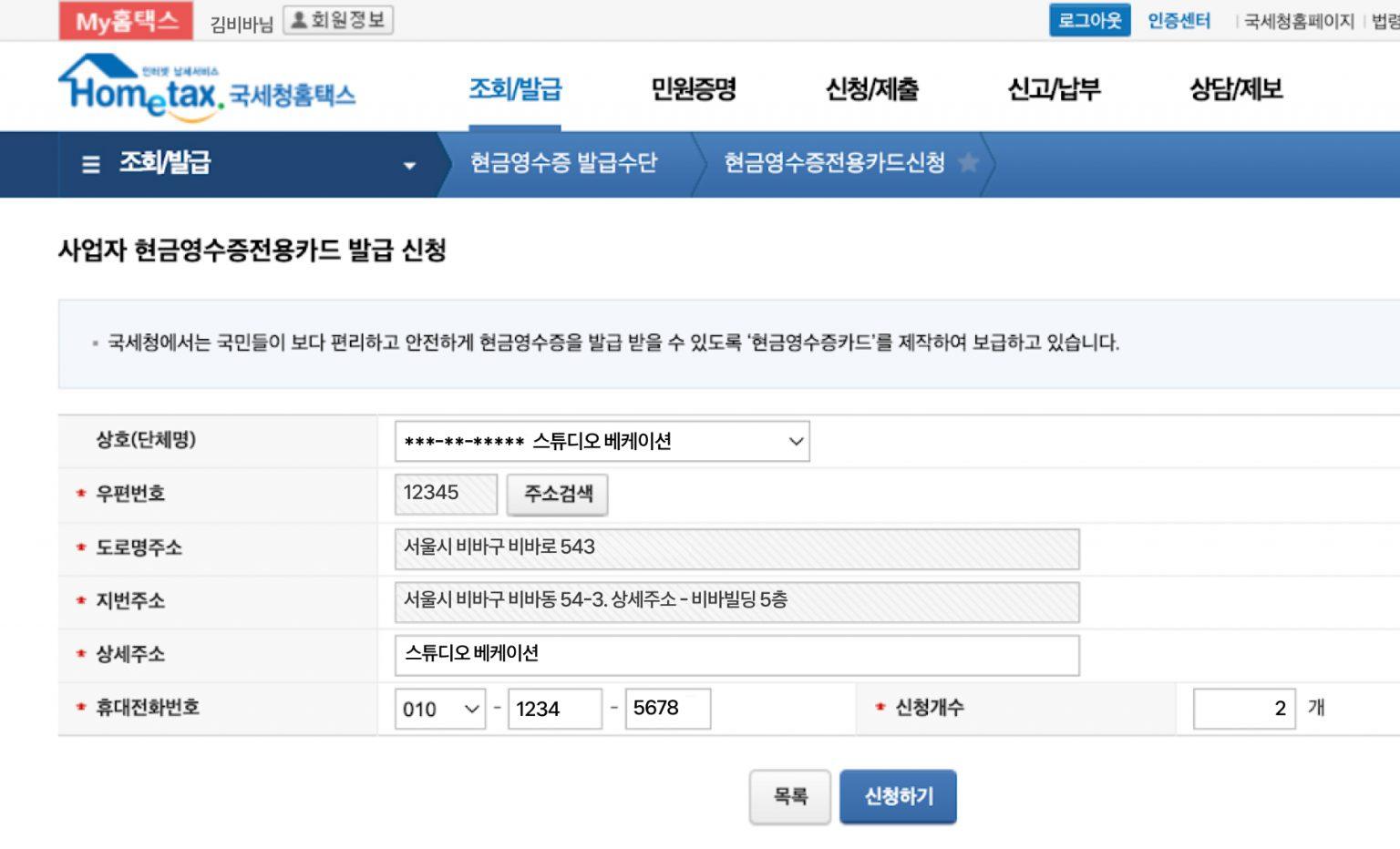
Task: Go to 신고/납부 menu
Action: coord(1054,89)
